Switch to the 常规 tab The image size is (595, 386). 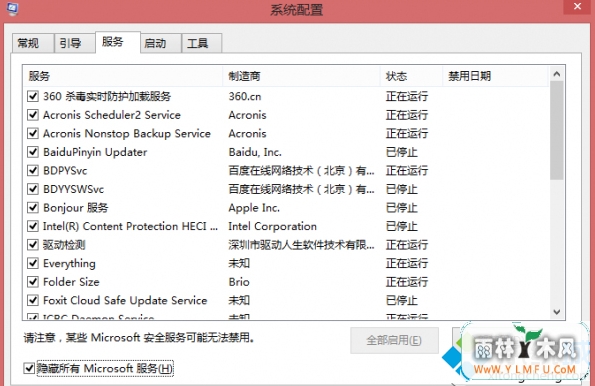[x=32, y=43]
